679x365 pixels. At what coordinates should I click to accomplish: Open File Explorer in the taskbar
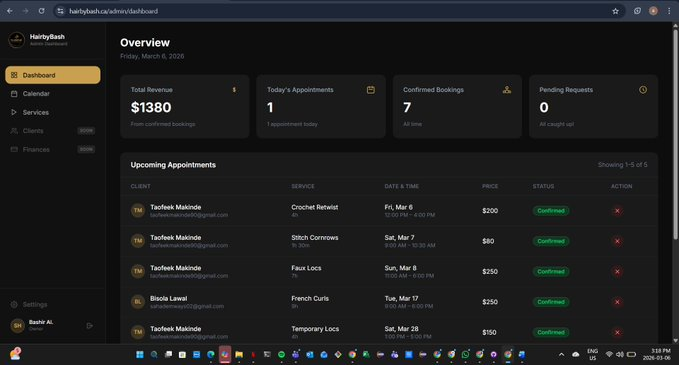[239, 355]
